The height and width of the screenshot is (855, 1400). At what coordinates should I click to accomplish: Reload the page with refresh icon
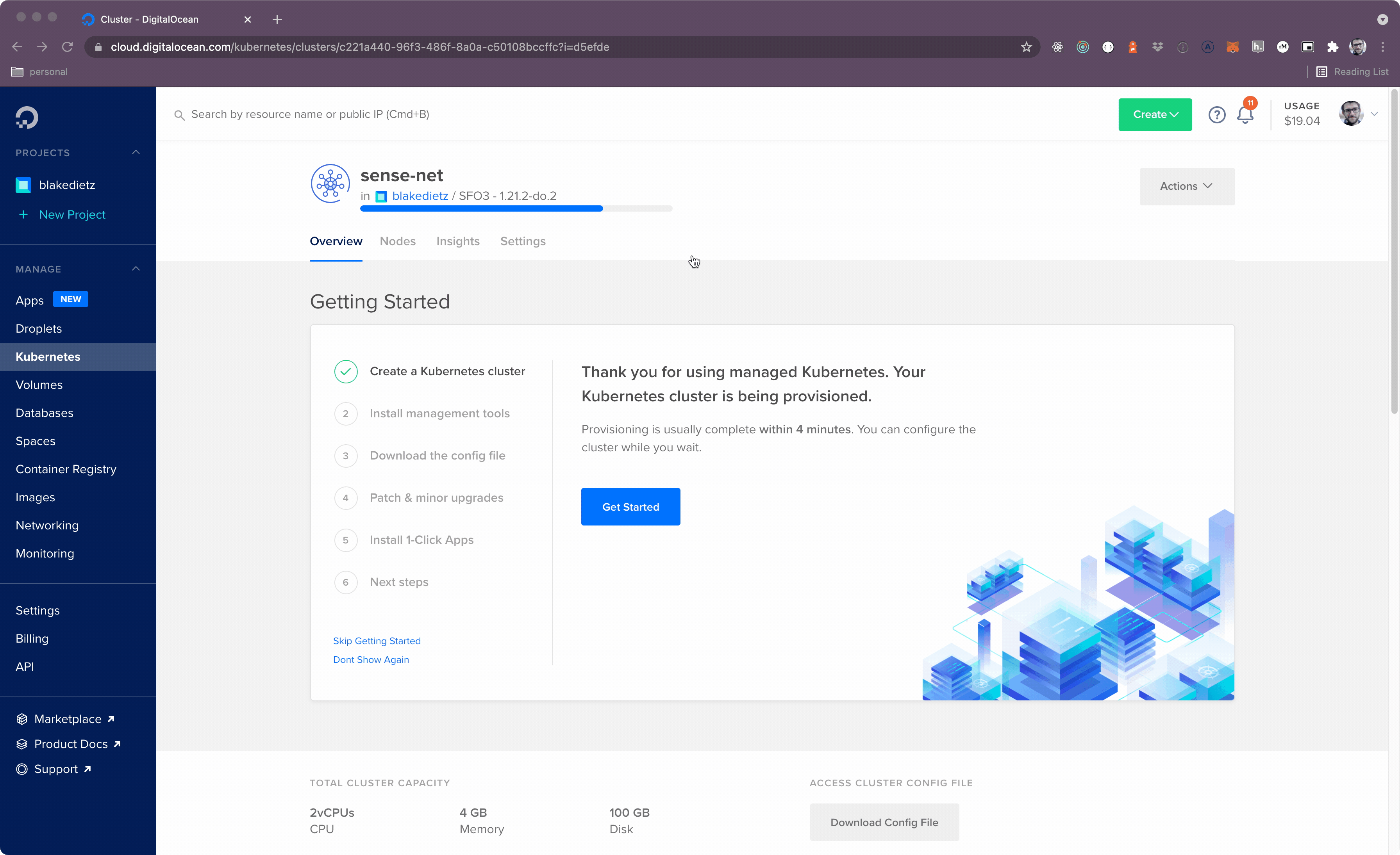pyautogui.click(x=68, y=47)
